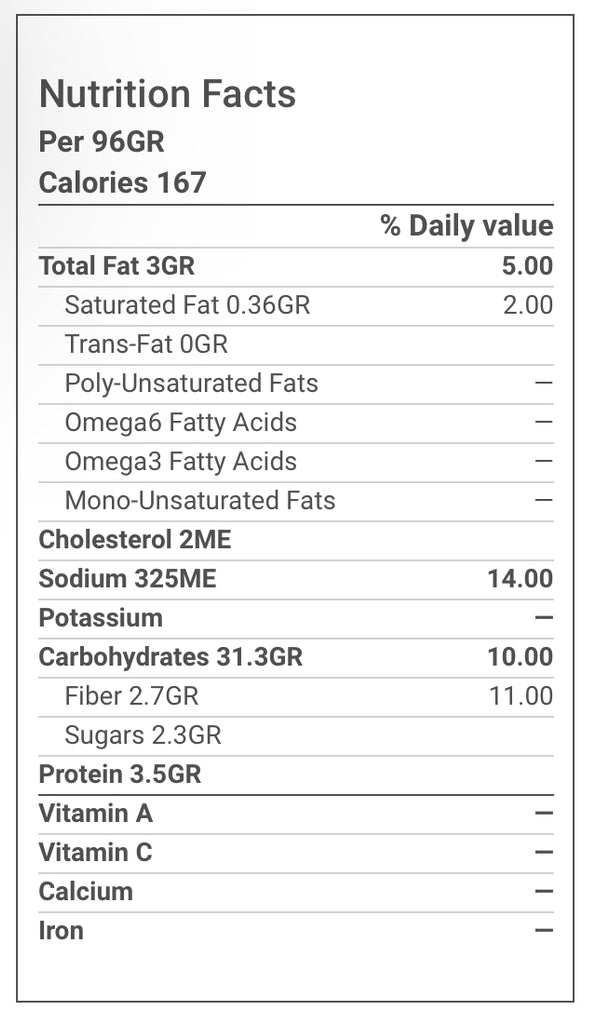The image size is (597, 1024).
Task: Click the Trans-Fat 0GR row
Action: (x=296, y=345)
